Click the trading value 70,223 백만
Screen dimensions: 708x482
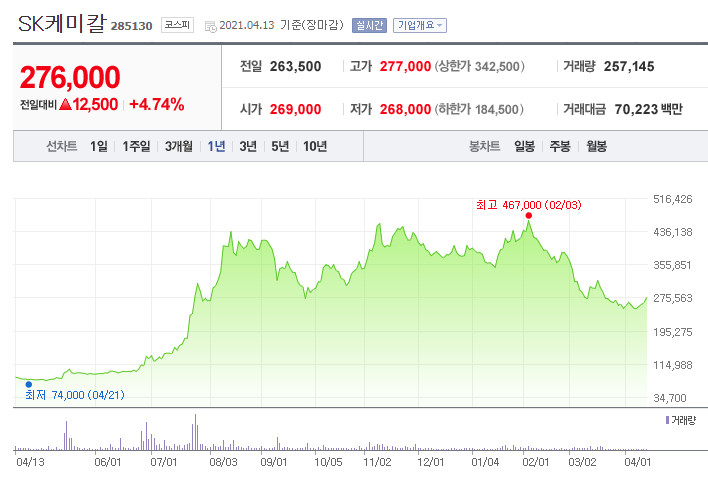coord(648,109)
